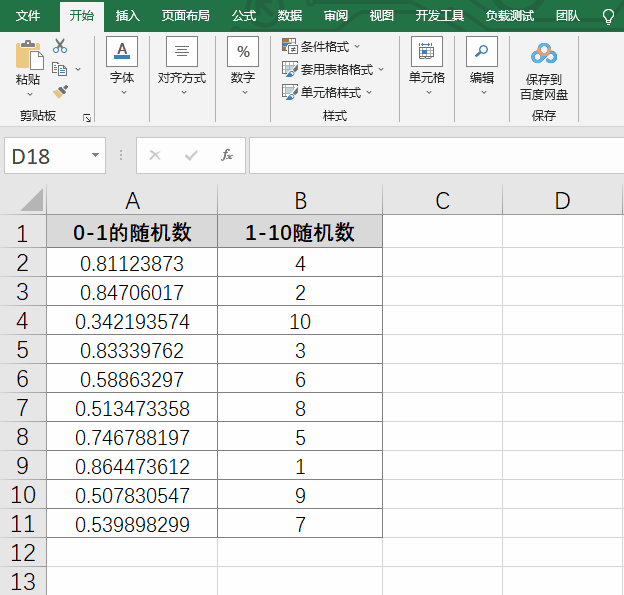Select cell containing 0.342193574

click(x=132, y=321)
